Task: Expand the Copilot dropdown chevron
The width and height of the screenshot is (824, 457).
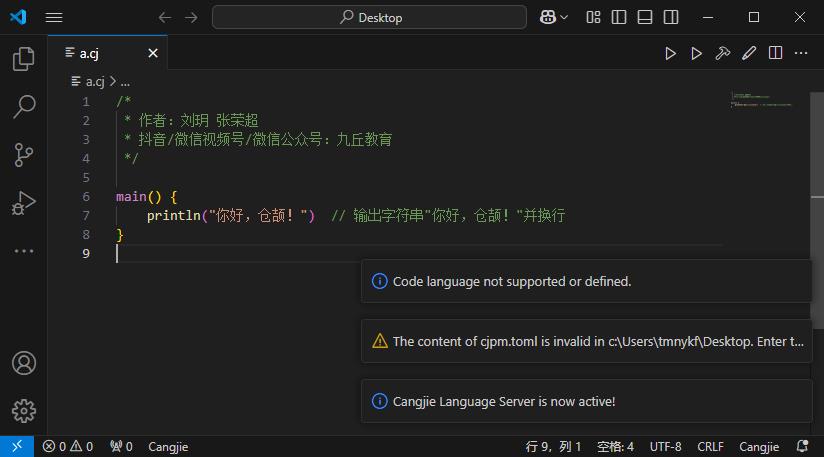Action: (x=564, y=17)
